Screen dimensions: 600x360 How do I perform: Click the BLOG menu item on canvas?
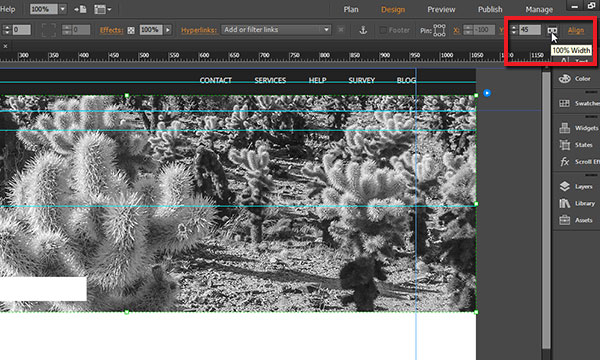coord(406,80)
